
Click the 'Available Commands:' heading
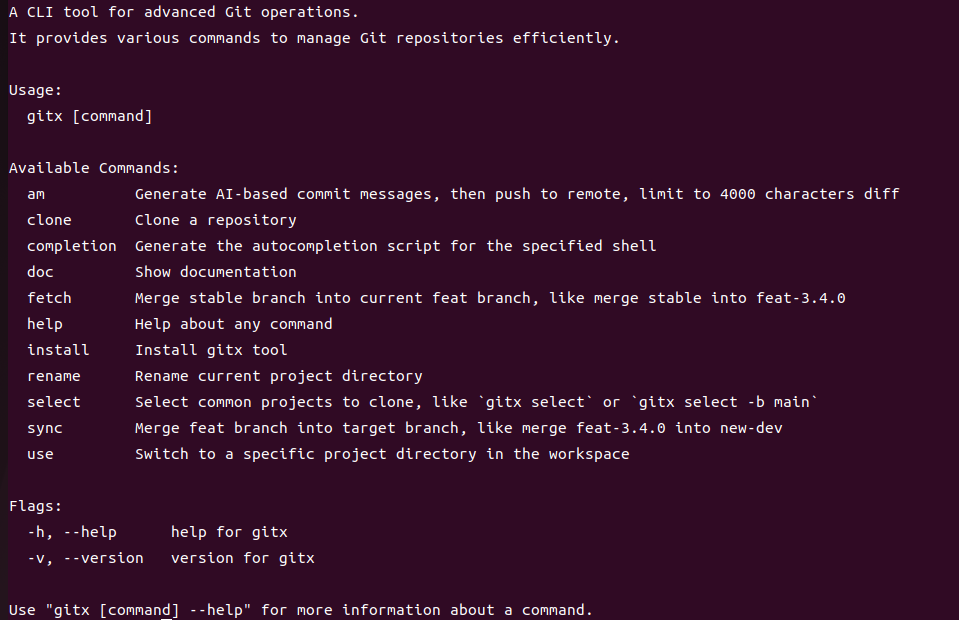click(x=94, y=168)
